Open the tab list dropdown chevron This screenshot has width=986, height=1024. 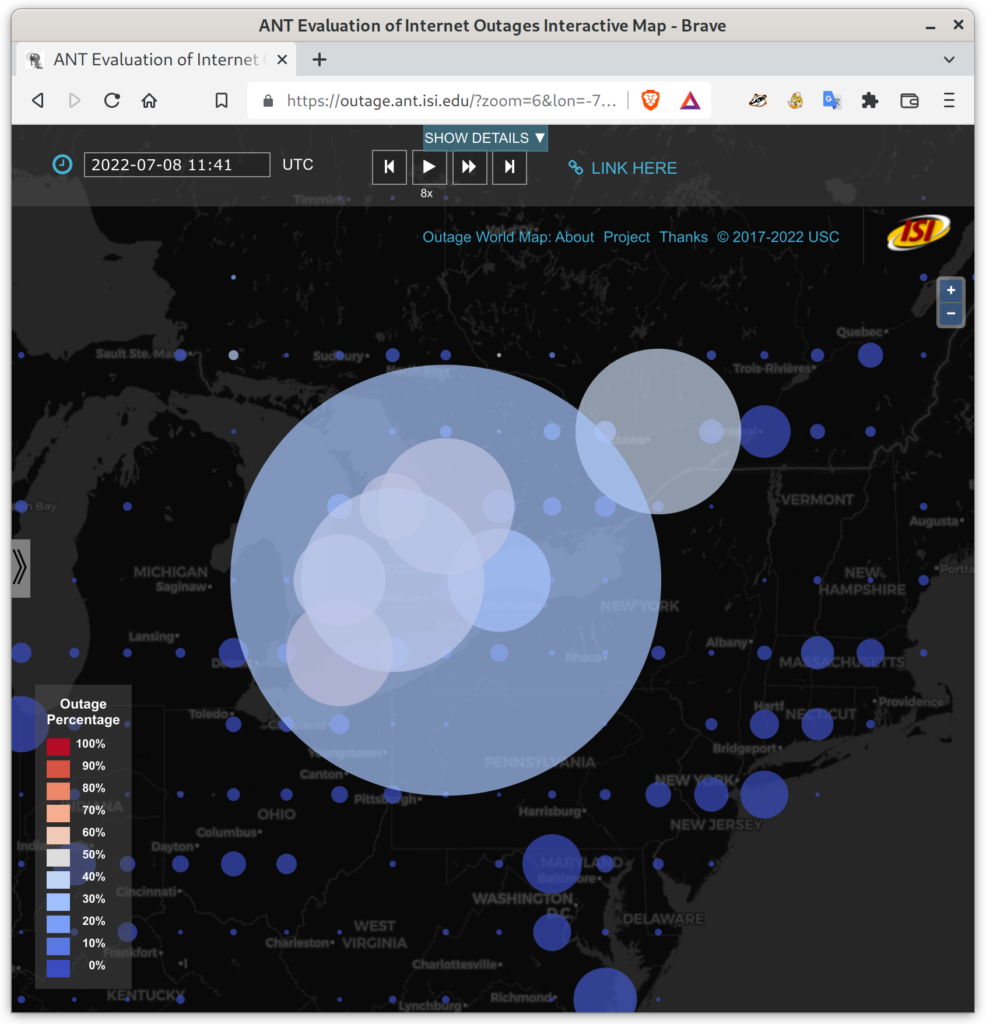[x=949, y=60]
